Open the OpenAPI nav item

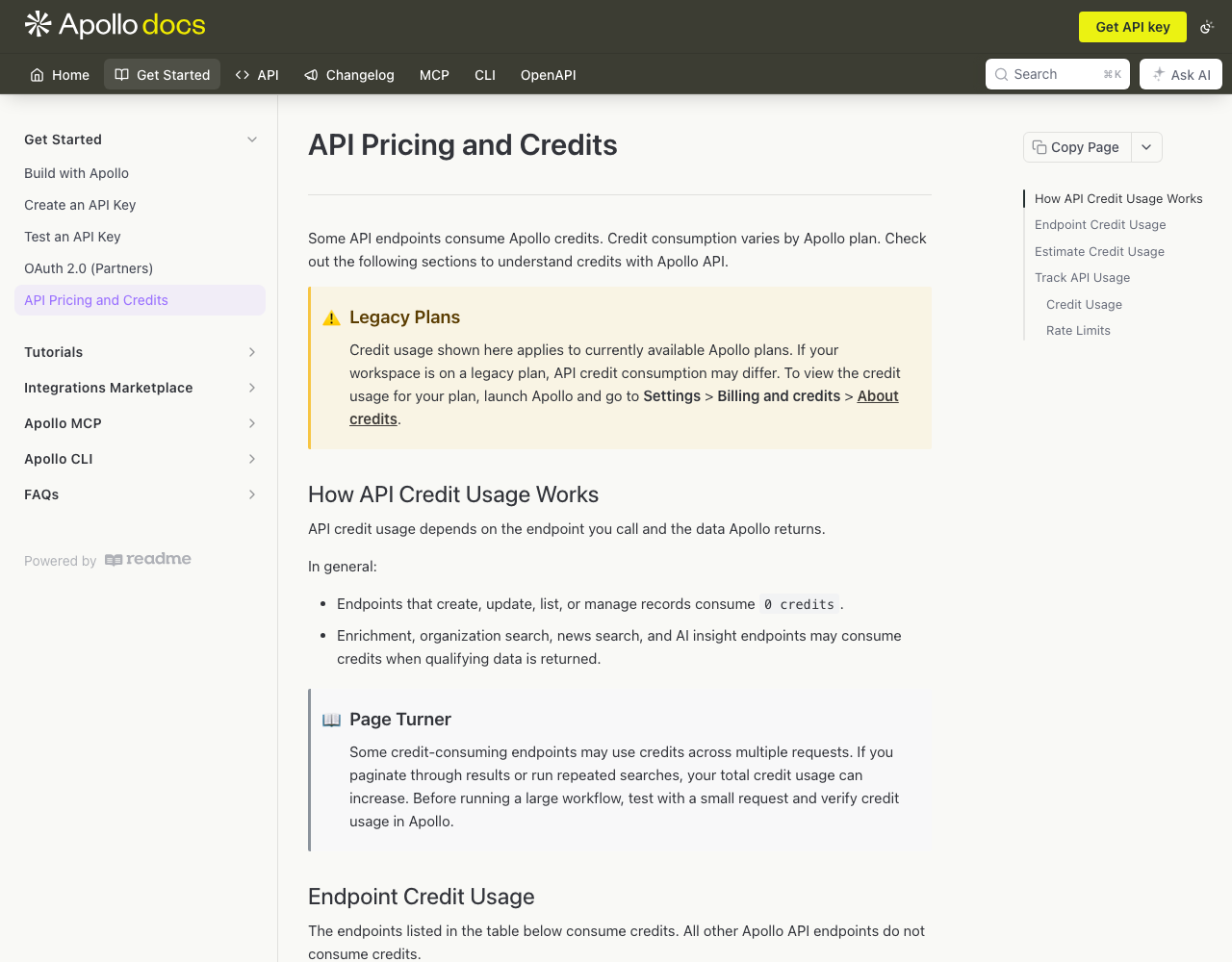tap(549, 74)
